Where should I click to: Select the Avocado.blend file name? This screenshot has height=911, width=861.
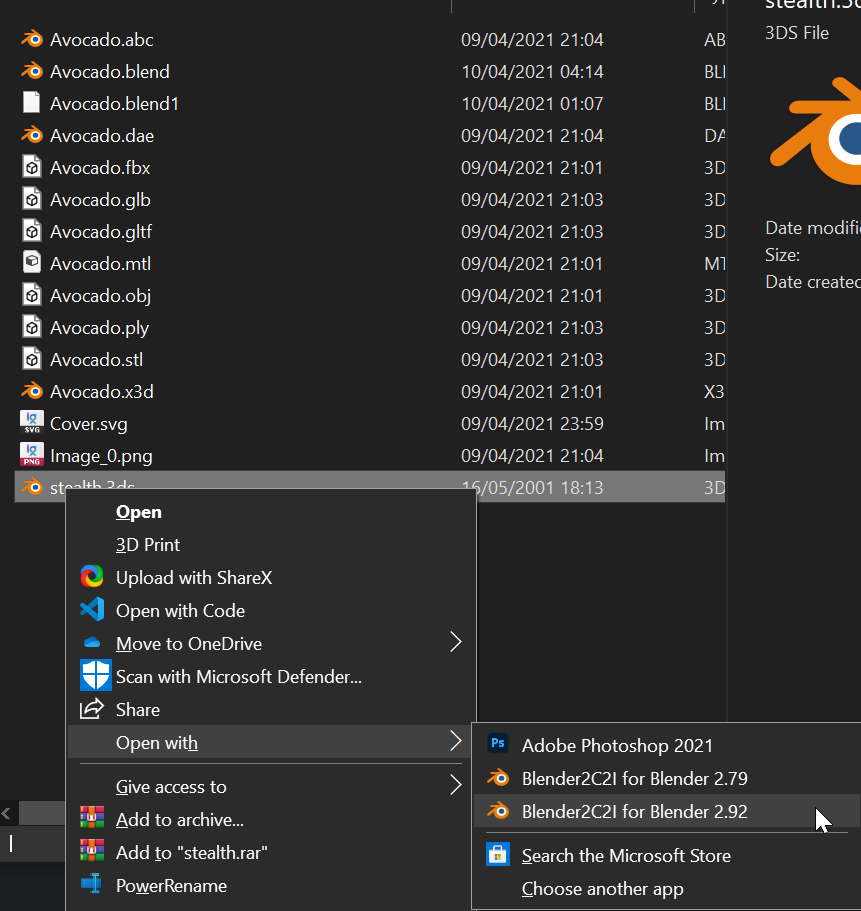(x=110, y=71)
